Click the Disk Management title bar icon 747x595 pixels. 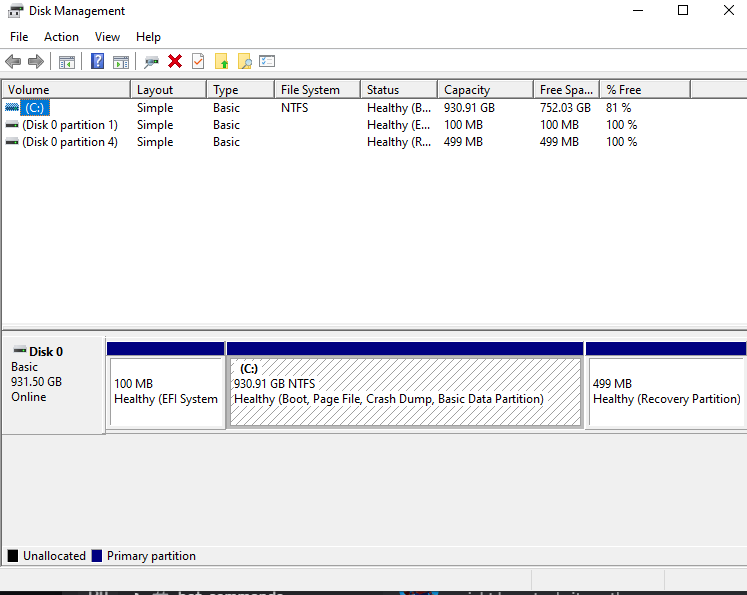16,10
